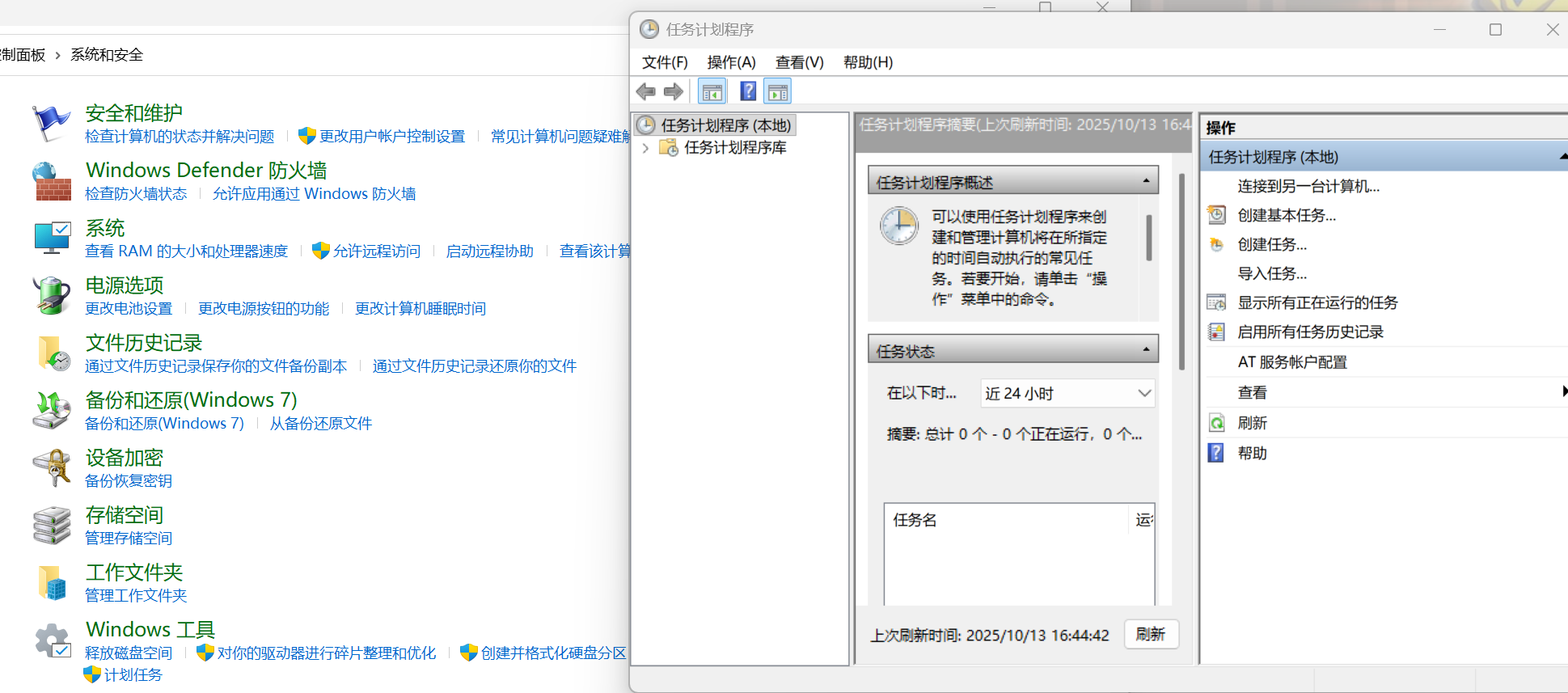The height and width of the screenshot is (693, 1568).
Task: Open 允许应用通过 Windows 防火墙 link
Action: tap(315, 194)
